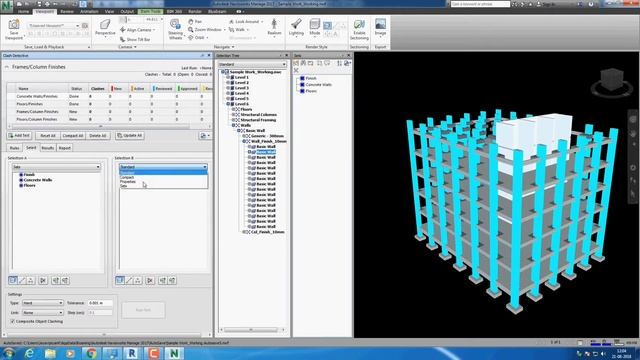Image resolution: width=640 pixels, height=360 pixels.
Task: Expand Structural Columns tree node
Action: pyautogui.click(x=233, y=115)
